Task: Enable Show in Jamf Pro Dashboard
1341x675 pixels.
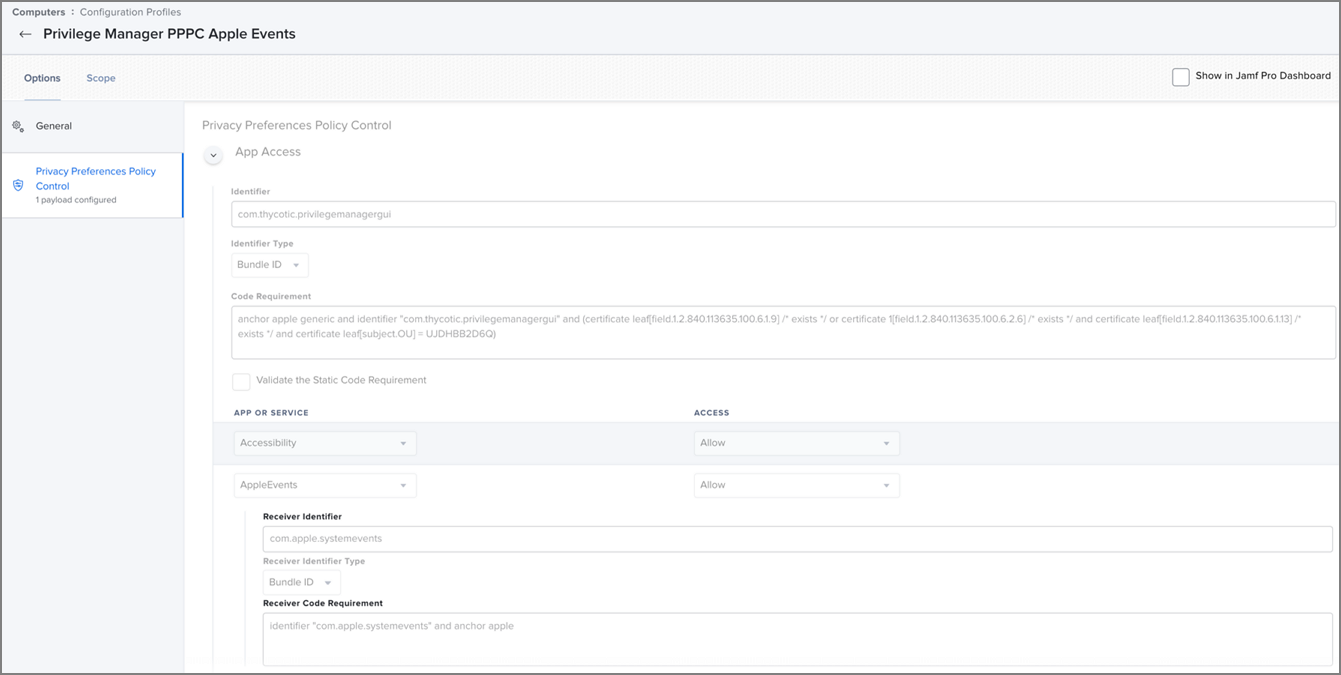Action: 1180,77
